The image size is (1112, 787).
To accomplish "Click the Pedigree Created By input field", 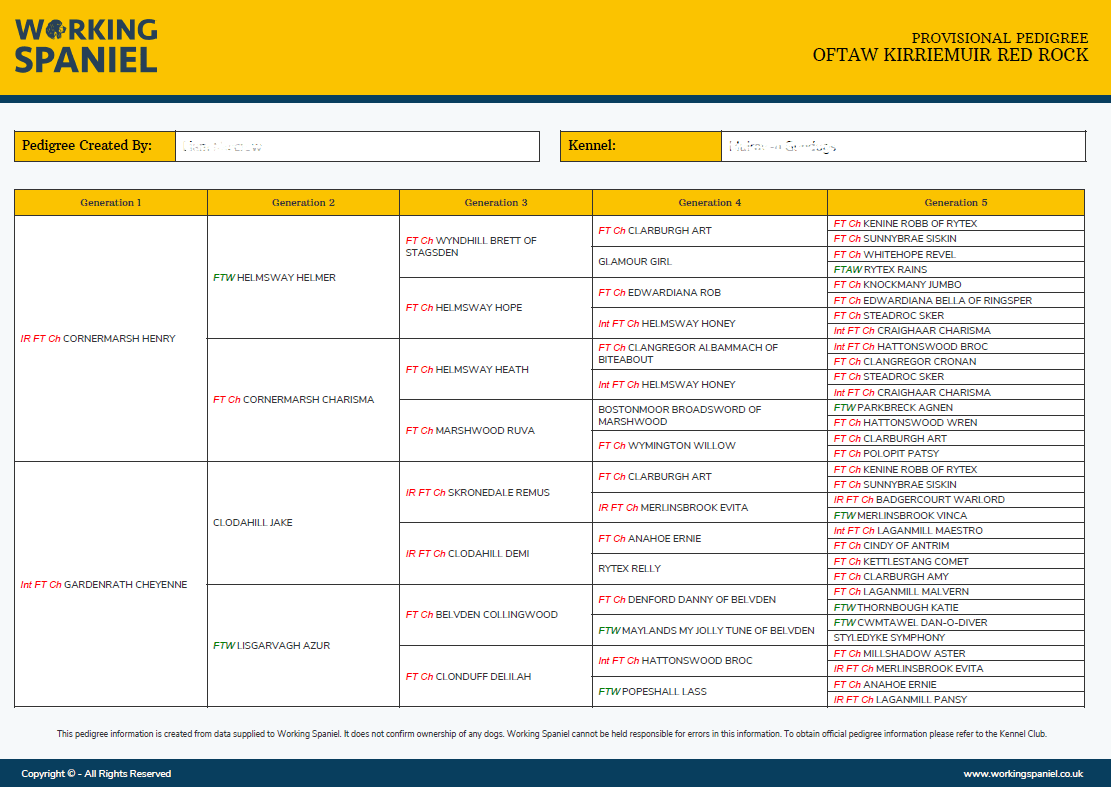I will coord(357,146).
